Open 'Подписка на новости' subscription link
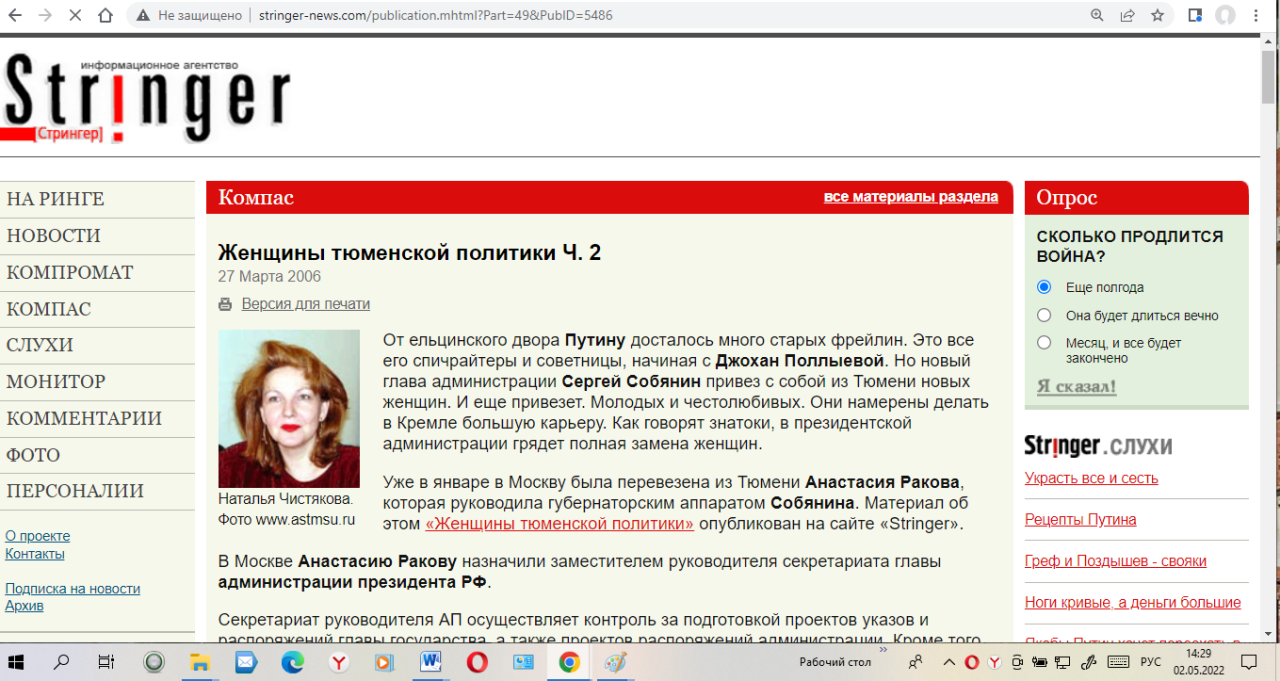 73,589
